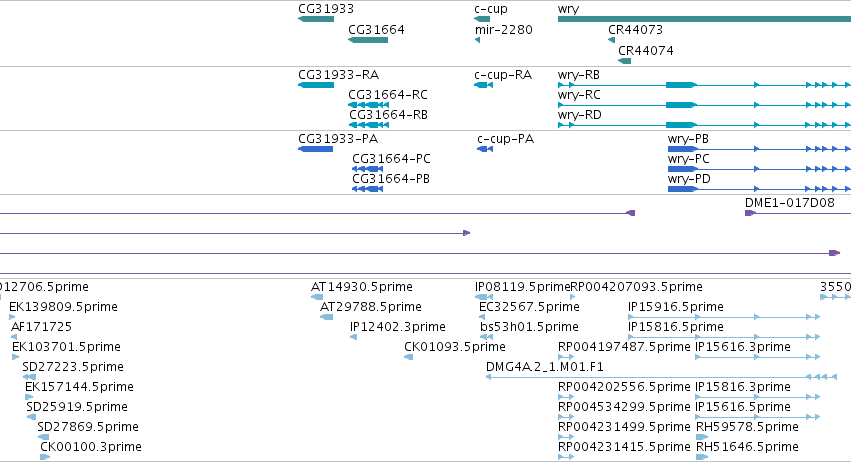Click the CG31664-PC protein label

coord(391,159)
